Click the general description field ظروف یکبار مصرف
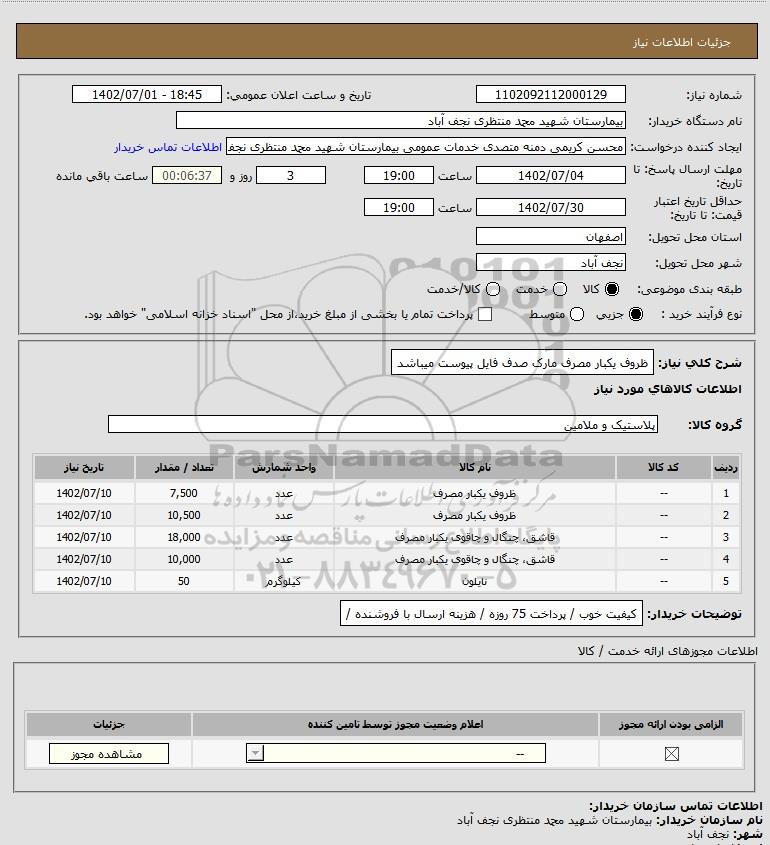 pos(522,363)
